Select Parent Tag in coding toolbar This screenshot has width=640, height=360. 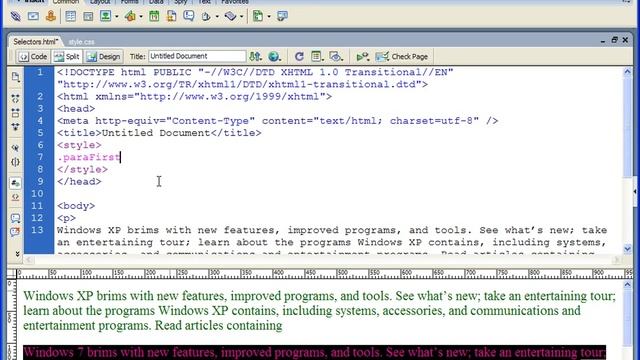(x=16, y=148)
